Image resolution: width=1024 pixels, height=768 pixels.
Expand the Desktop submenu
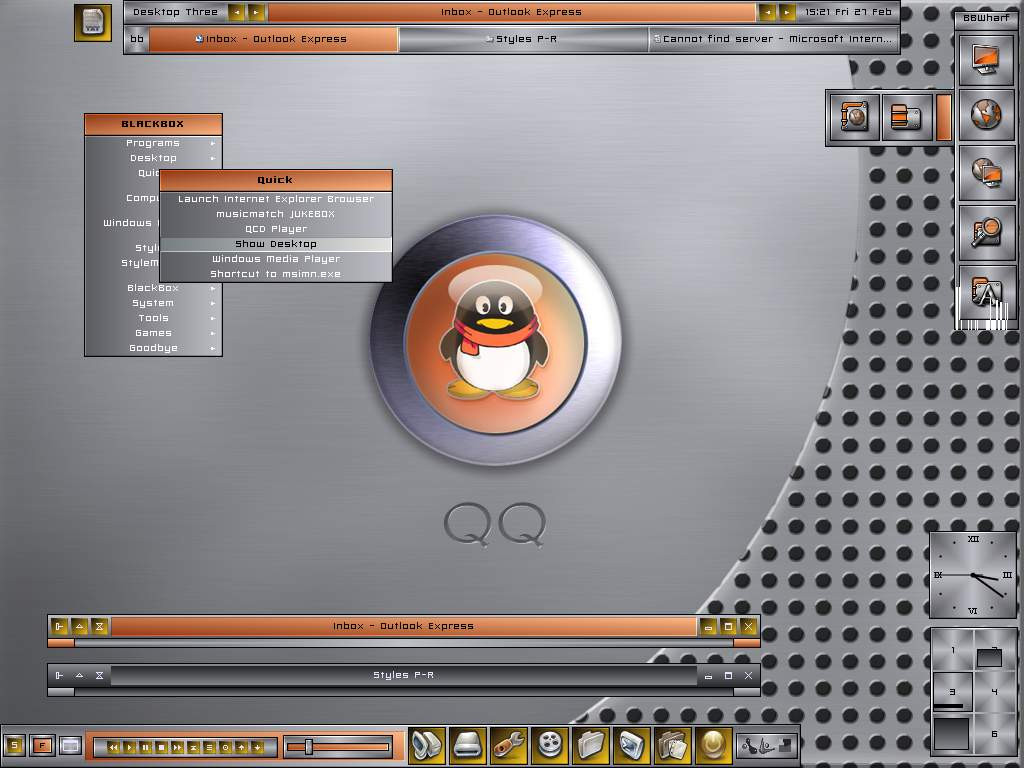153,158
